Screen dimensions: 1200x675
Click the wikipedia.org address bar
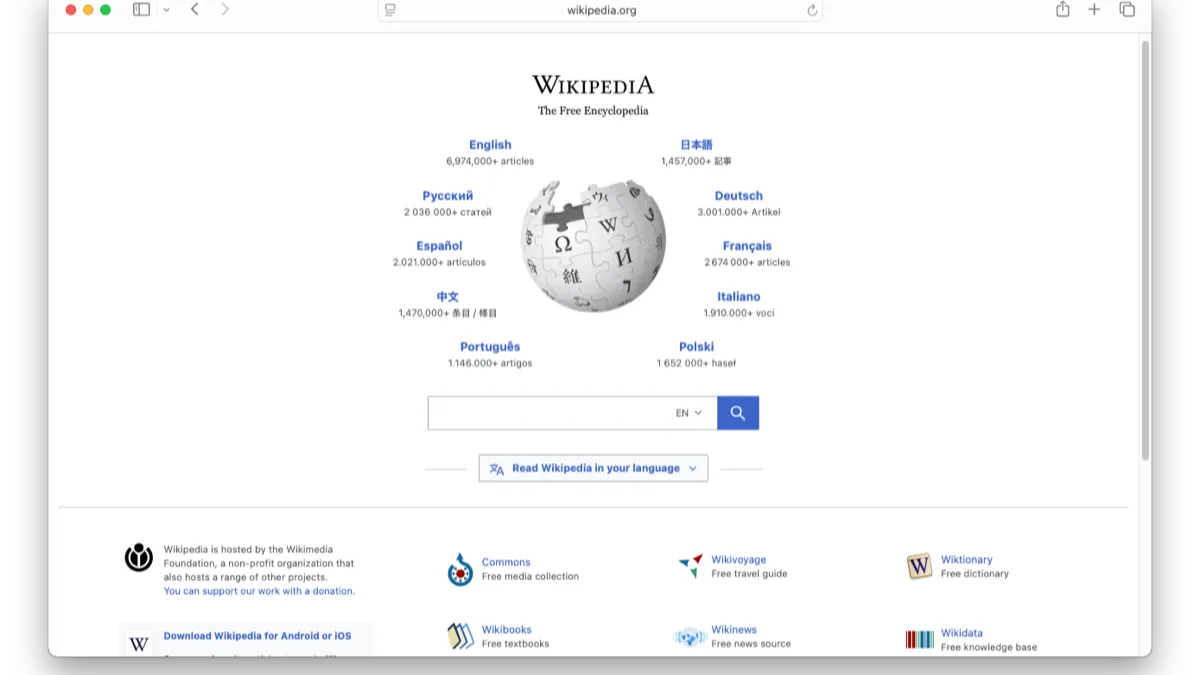(x=600, y=10)
